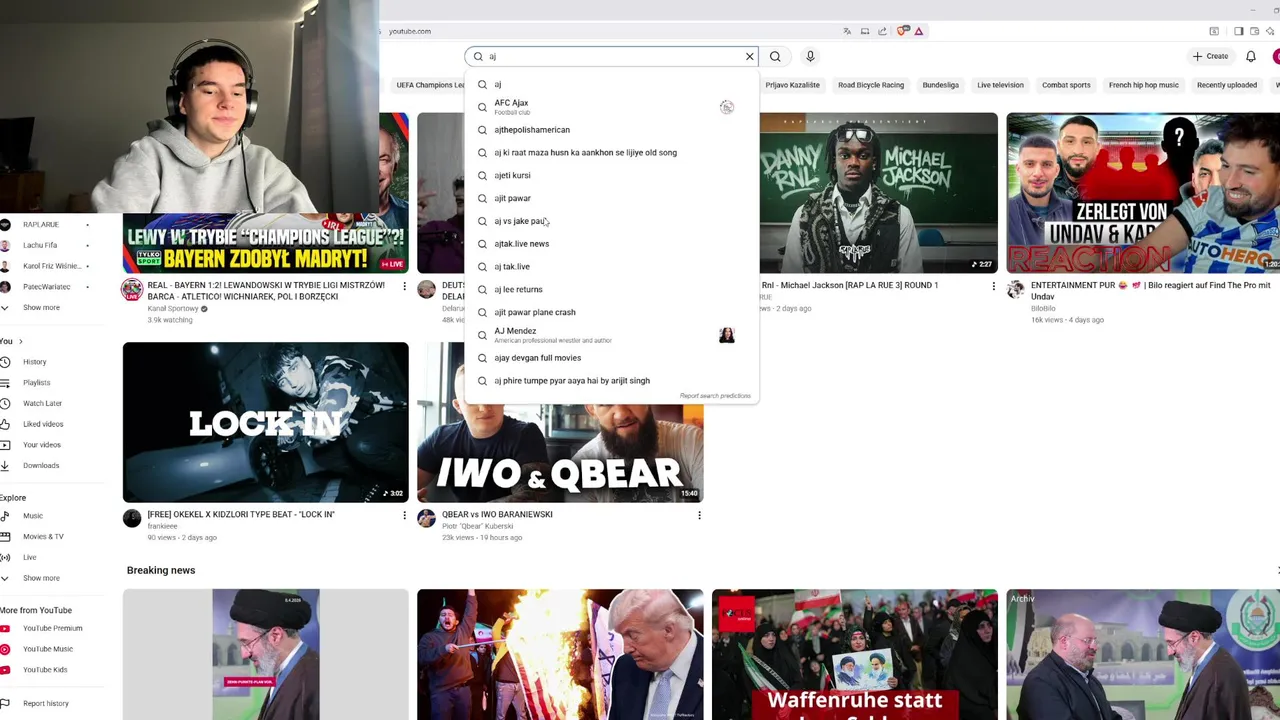1280x720 pixels.
Task: Expand subscriptions with 'Show more'
Action: click(41, 308)
